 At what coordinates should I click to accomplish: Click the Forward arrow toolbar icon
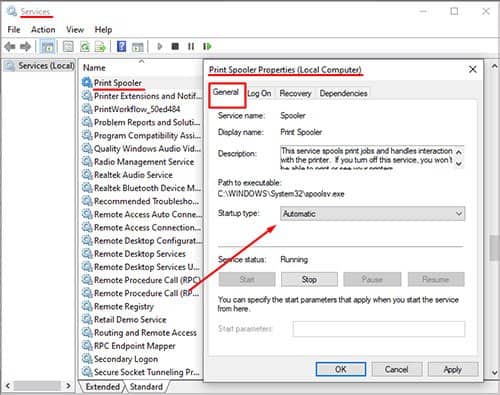(25, 46)
